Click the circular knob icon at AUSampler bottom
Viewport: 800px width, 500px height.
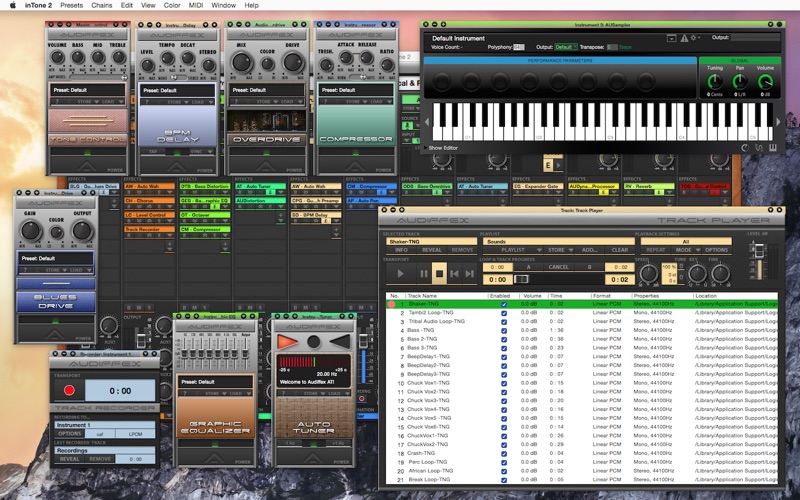[x=745, y=148]
